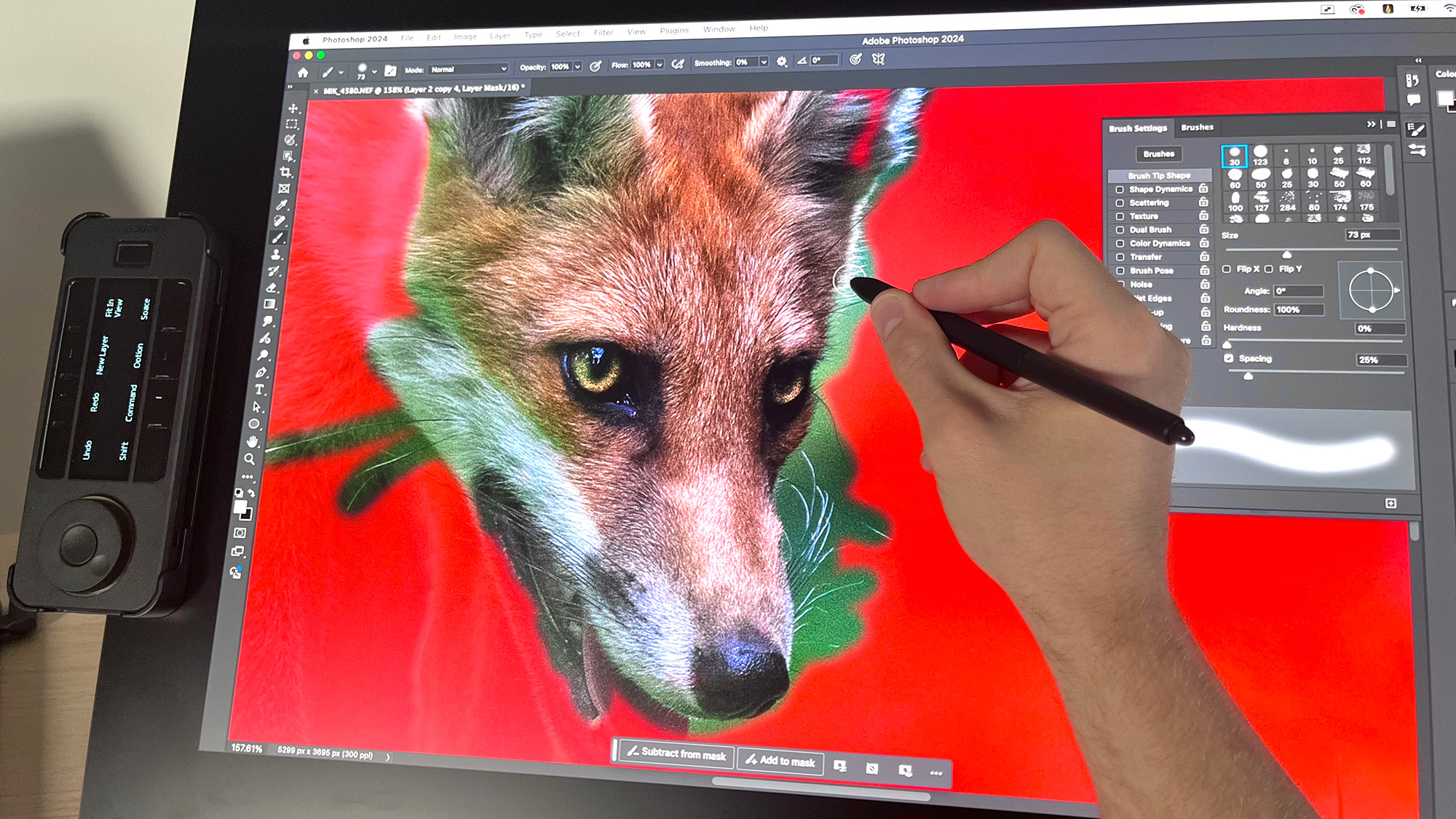Open the brush preset picker dropdown
Viewport: 1456px width, 819px height.
374,71
